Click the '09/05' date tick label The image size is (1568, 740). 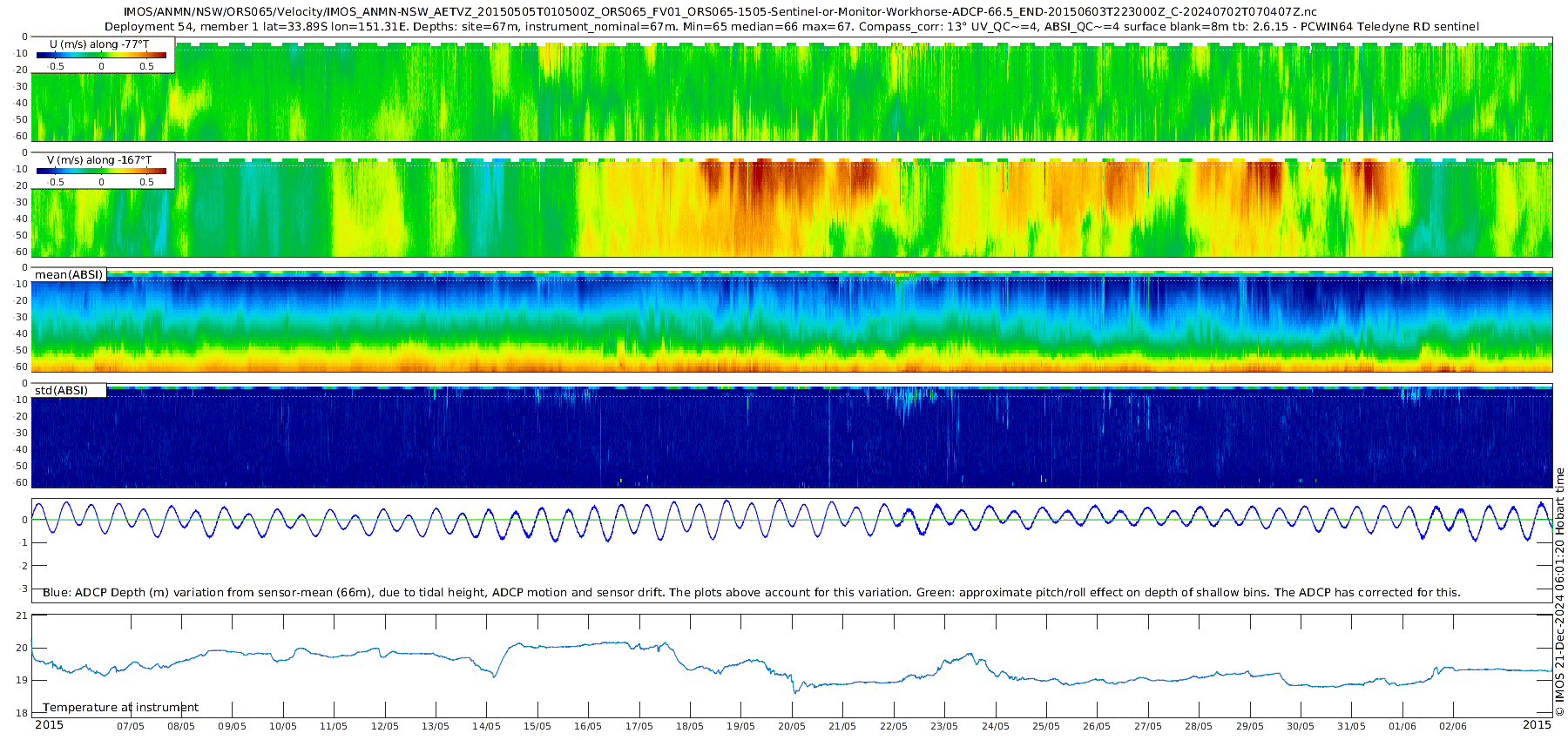233,726
